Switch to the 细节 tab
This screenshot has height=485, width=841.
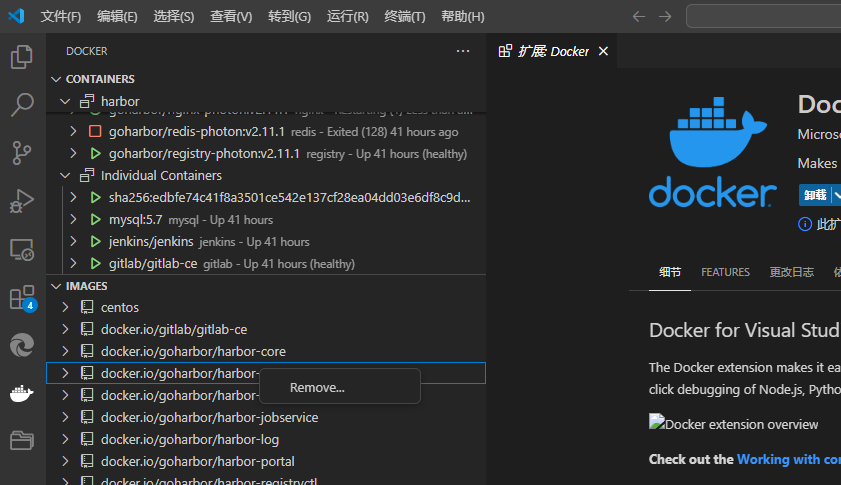coord(670,272)
